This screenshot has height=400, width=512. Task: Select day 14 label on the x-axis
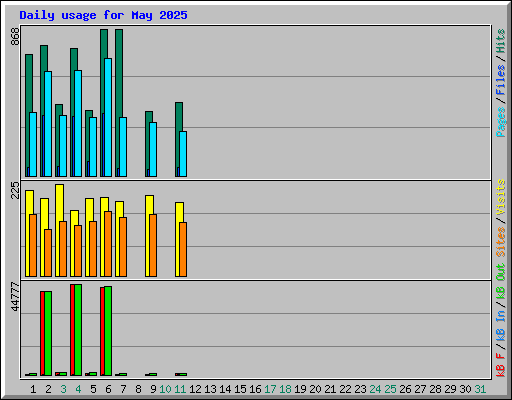pyautogui.click(x=225, y=389)
